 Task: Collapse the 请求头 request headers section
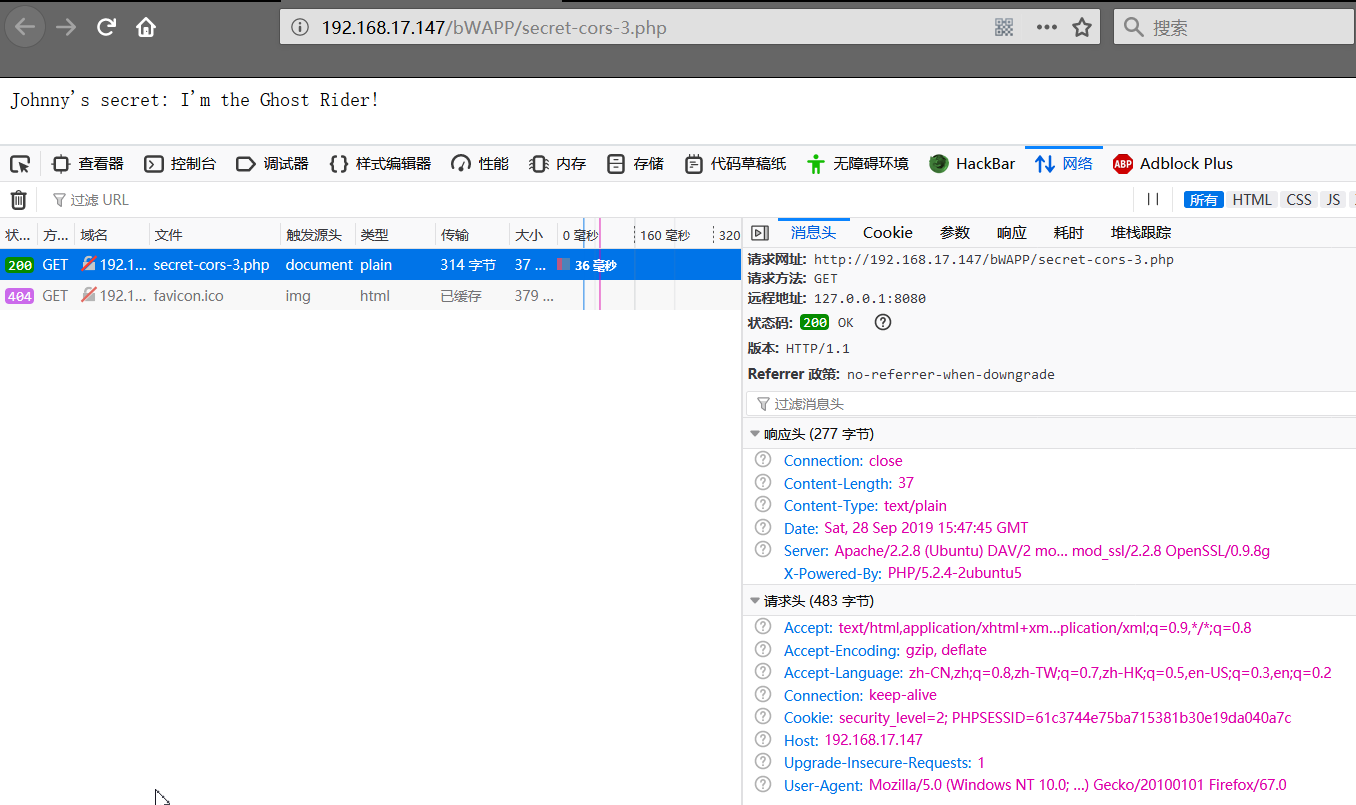(x=755, y=601)
